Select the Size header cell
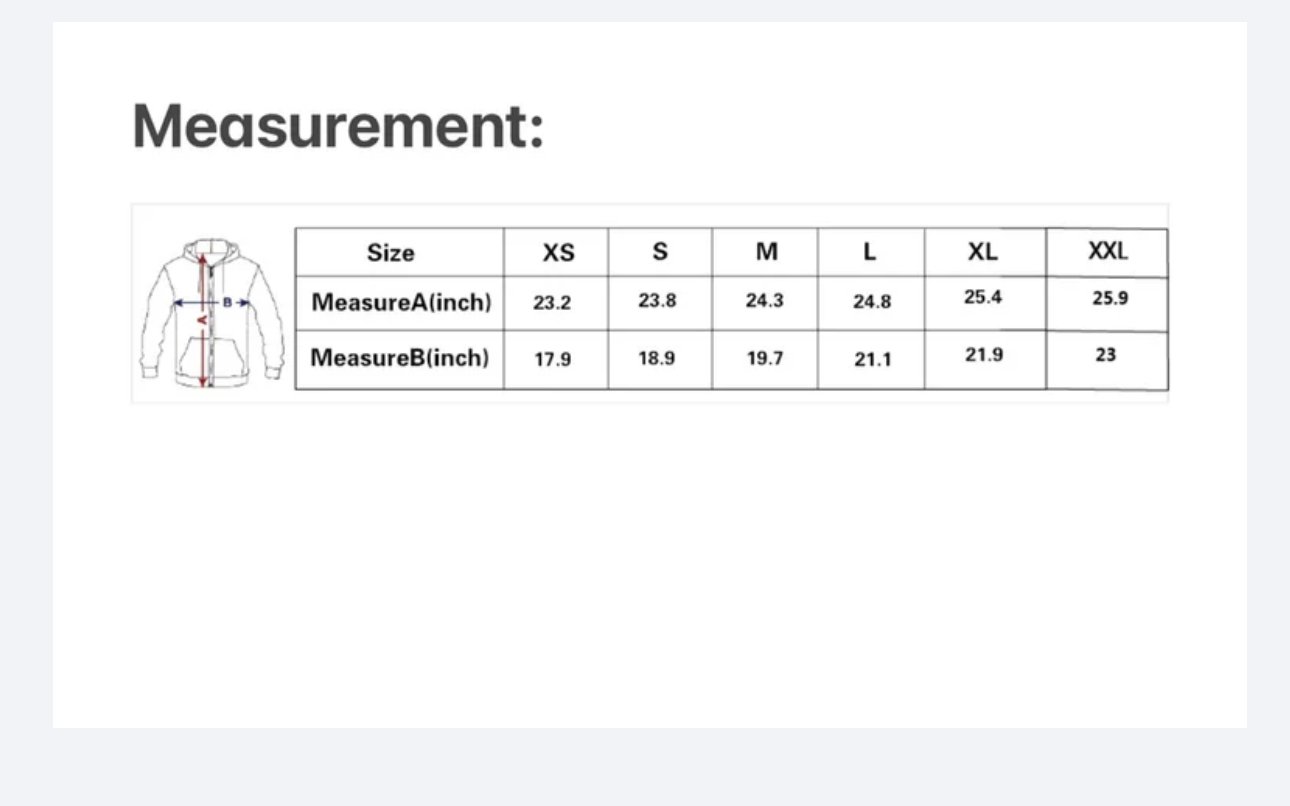1290x806 pixels. tap(390, 253)
